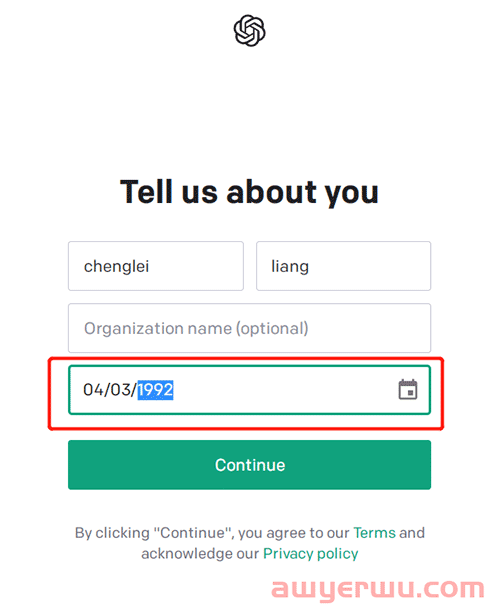This screenshot has width=500, height=614.
Task: Click the word liang in last name box
Action: [290, 267]
